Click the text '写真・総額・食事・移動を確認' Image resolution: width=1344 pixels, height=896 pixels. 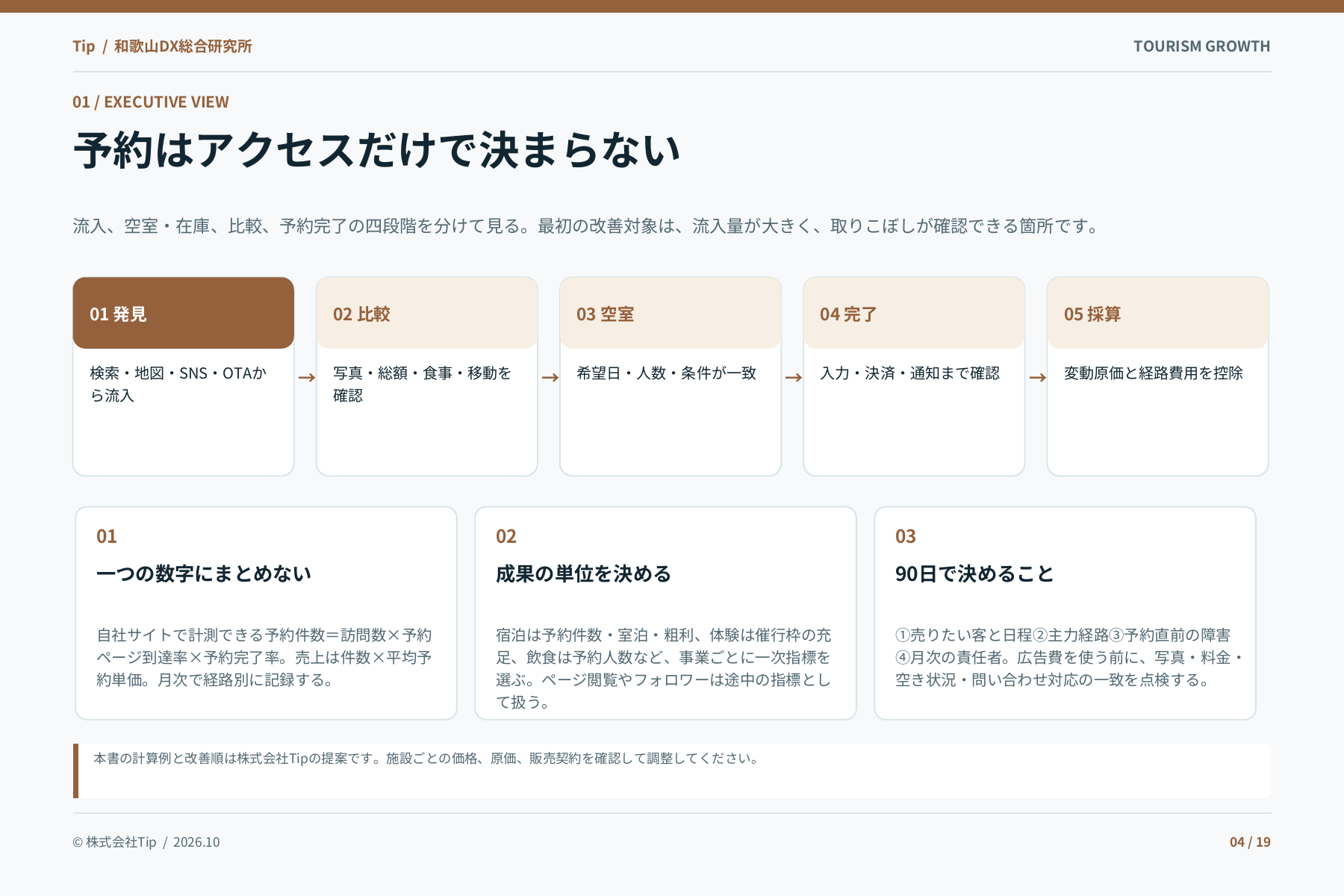(422, 384)
